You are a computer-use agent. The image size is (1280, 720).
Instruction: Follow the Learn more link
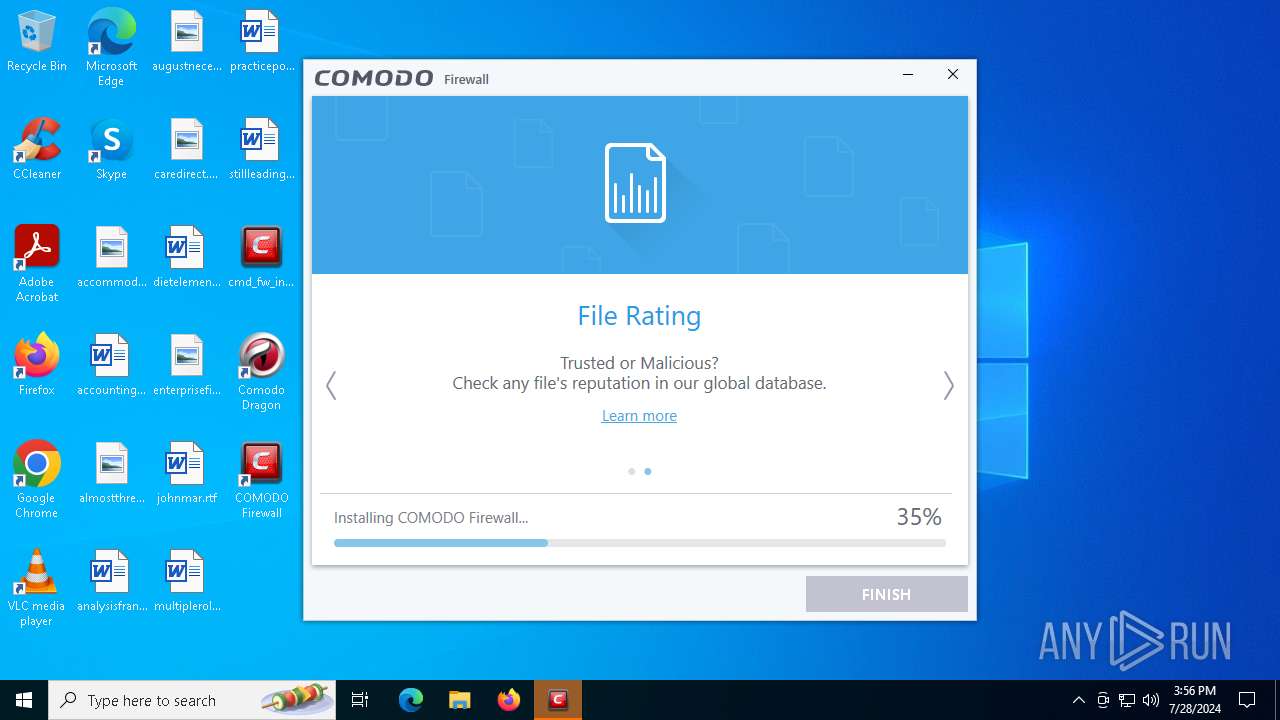[639, 416]
